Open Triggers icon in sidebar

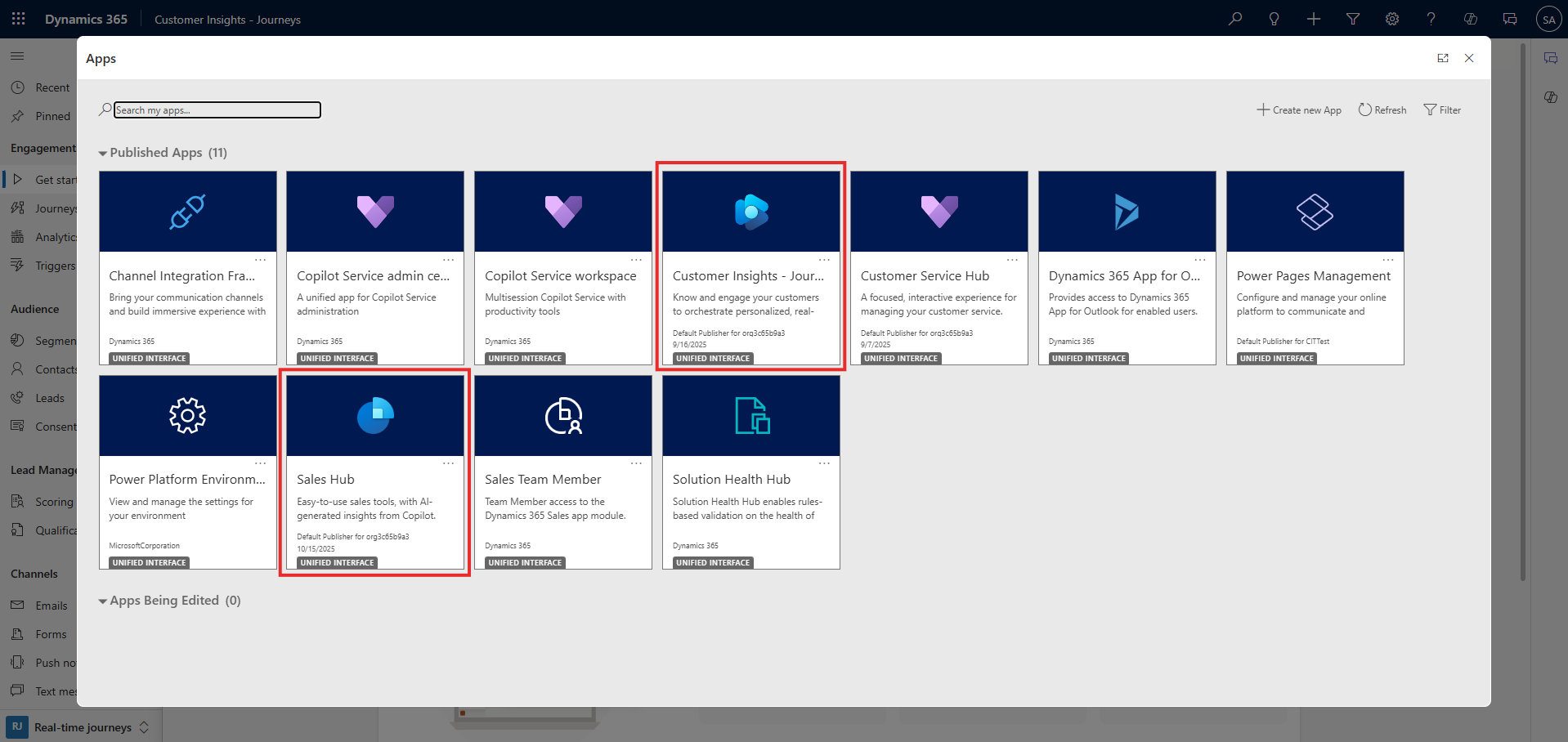point(17,265)
